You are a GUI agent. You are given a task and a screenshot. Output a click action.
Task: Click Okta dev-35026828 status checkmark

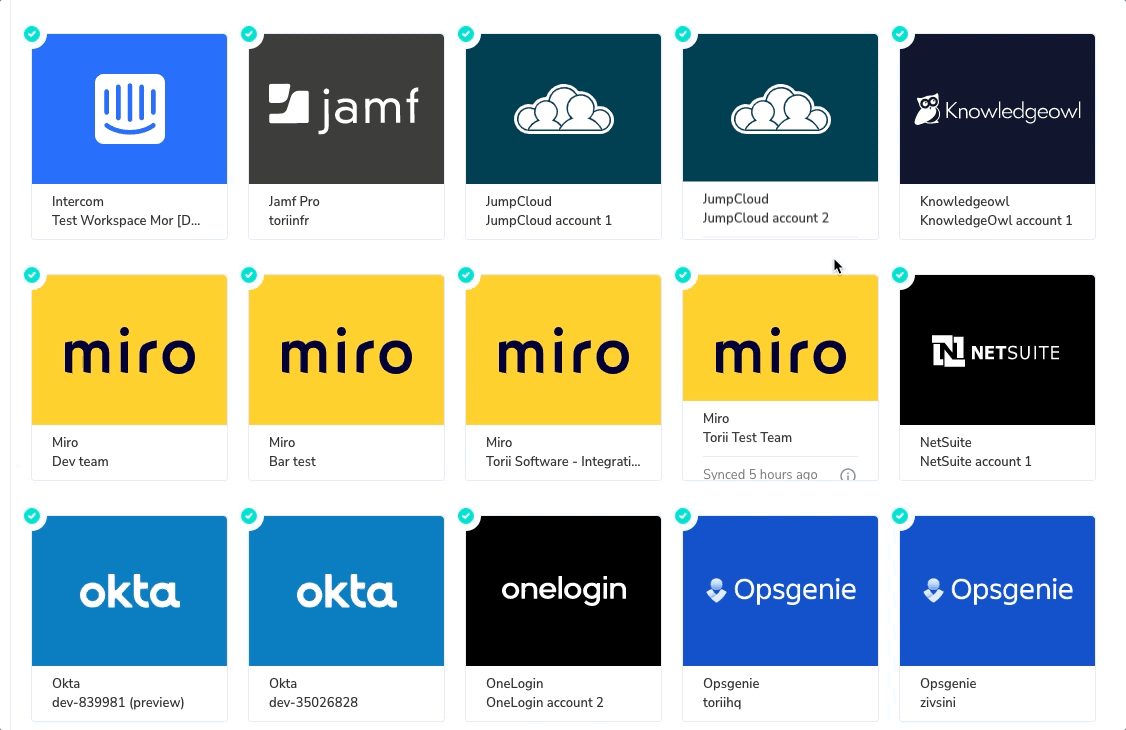coord(249,516)
